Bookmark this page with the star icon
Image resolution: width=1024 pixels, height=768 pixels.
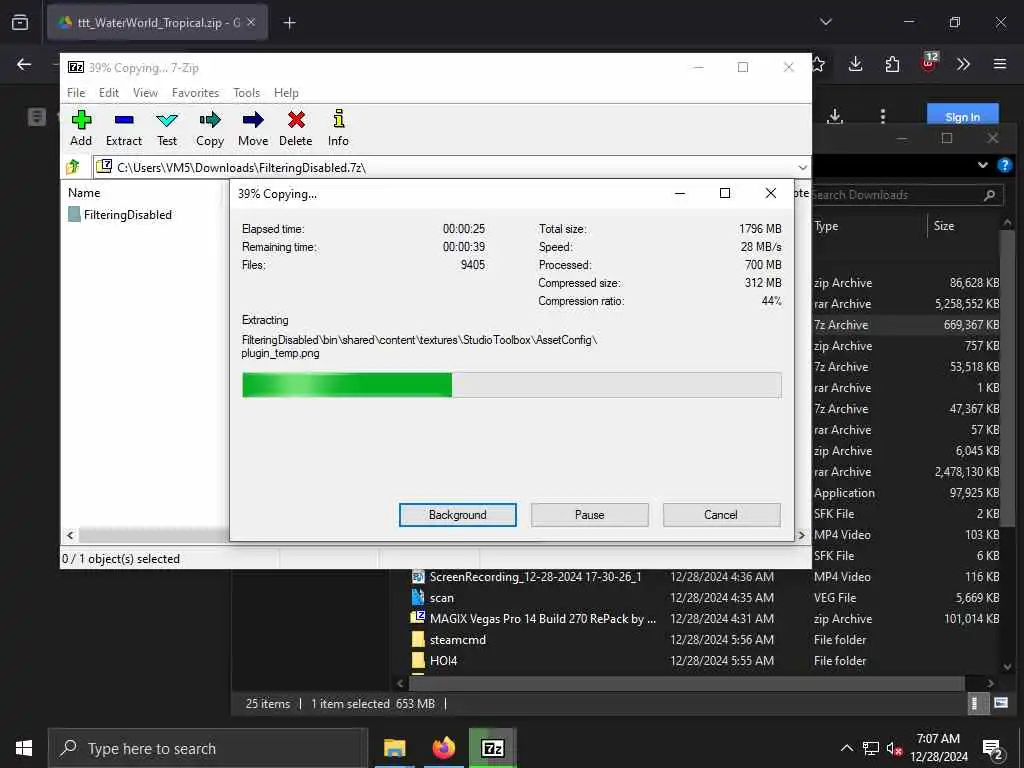click(818, 64)
